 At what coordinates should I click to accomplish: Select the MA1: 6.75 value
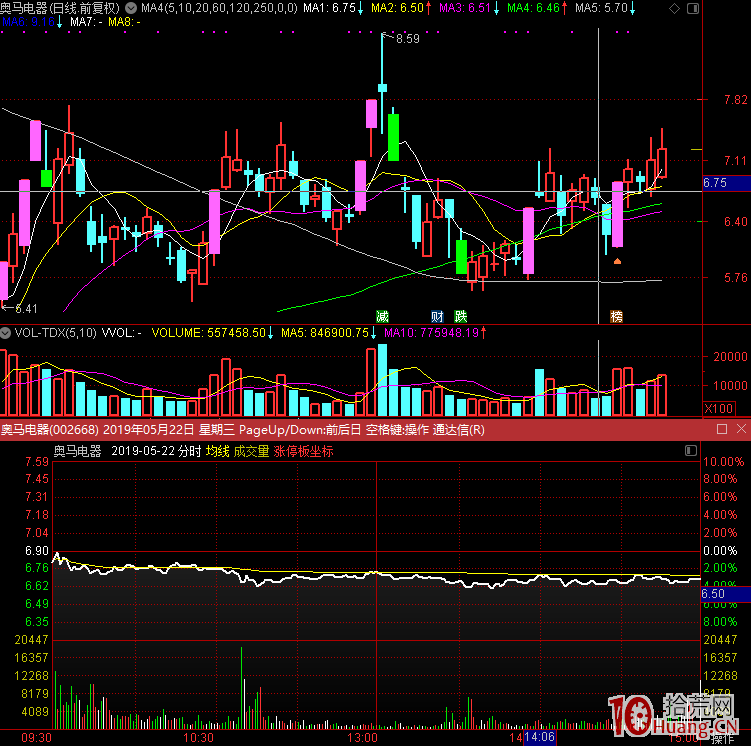[x=330, y=8]
